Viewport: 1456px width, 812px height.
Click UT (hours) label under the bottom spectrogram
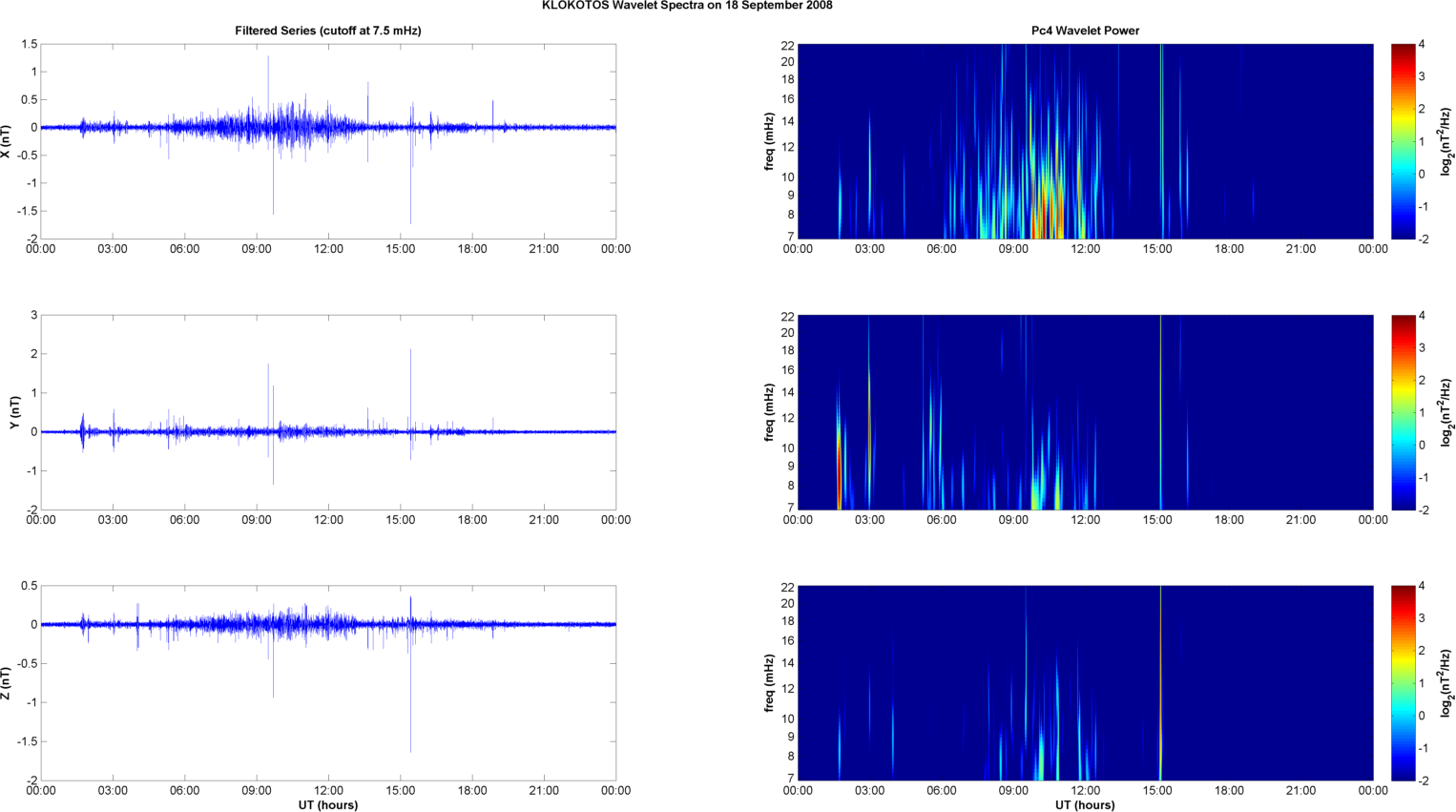(x=1085, y=805)
